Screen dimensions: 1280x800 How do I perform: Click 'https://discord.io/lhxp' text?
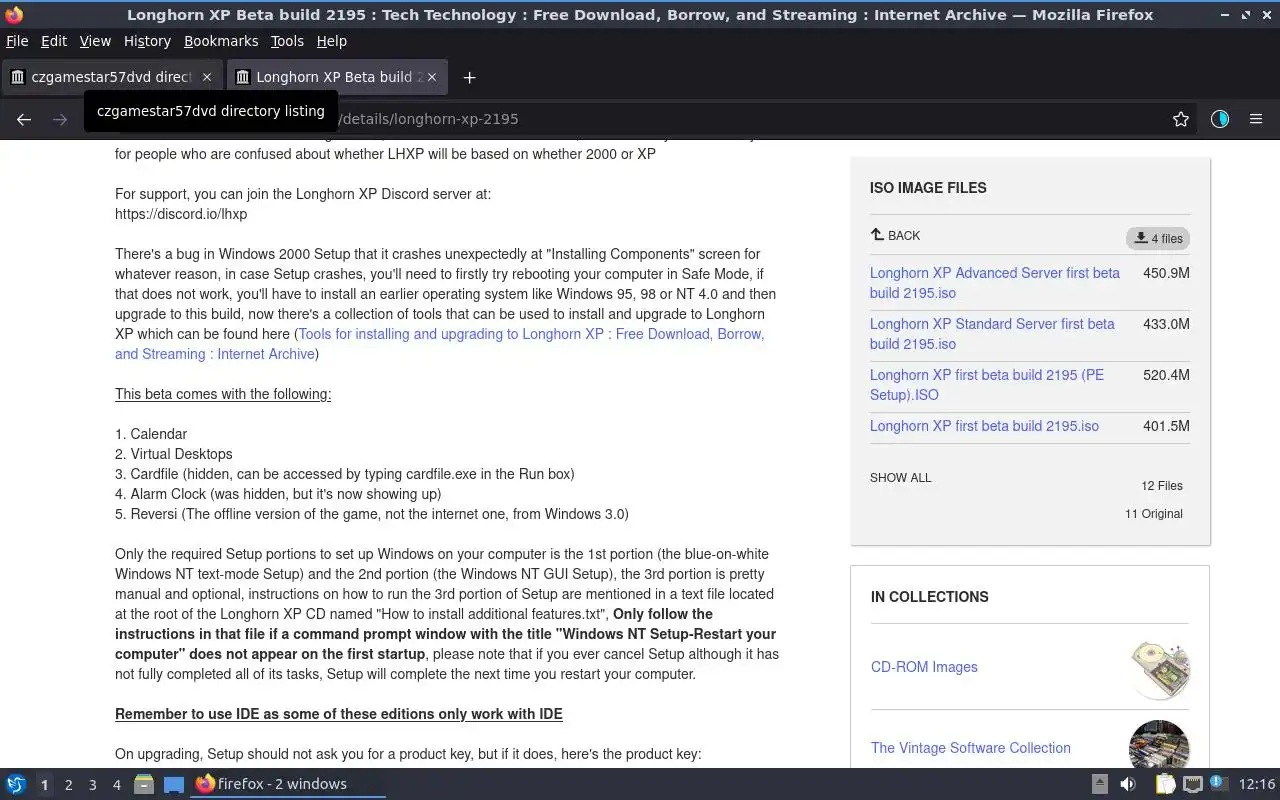[181, 214]
